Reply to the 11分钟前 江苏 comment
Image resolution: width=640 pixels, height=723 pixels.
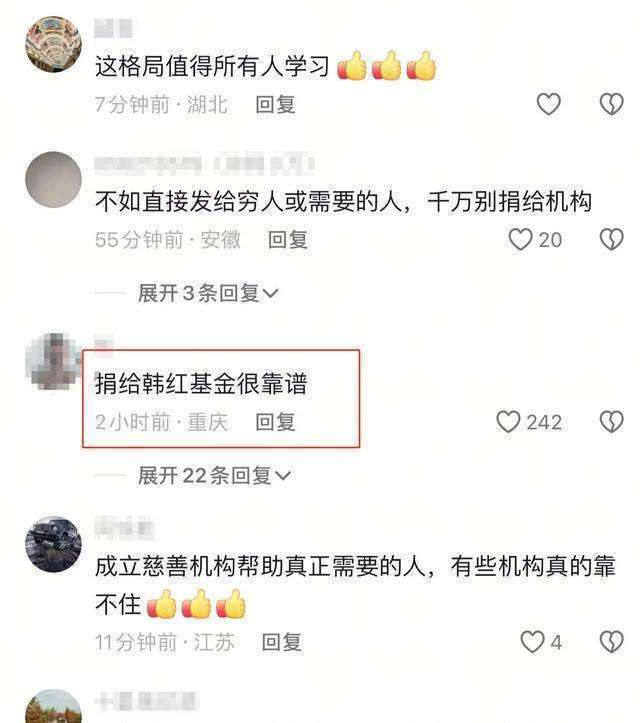click(x=282, y=642)
